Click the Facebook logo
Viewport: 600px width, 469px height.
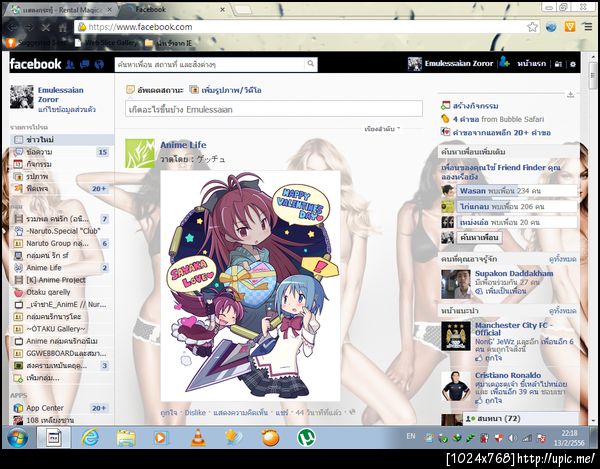point(36,64)
